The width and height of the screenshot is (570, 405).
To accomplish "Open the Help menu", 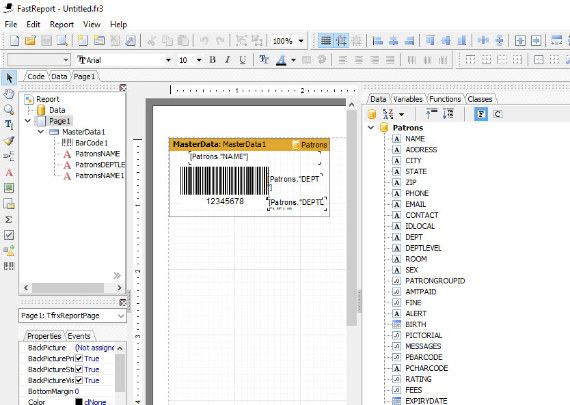I will click(119, 24).
